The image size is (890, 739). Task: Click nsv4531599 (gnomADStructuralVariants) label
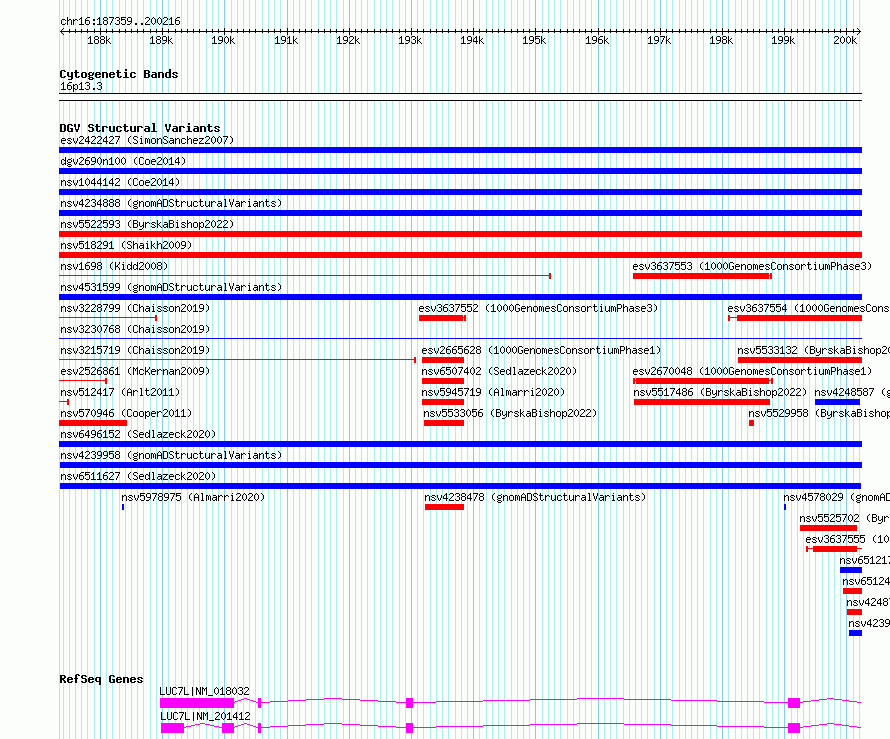(171, 287)
